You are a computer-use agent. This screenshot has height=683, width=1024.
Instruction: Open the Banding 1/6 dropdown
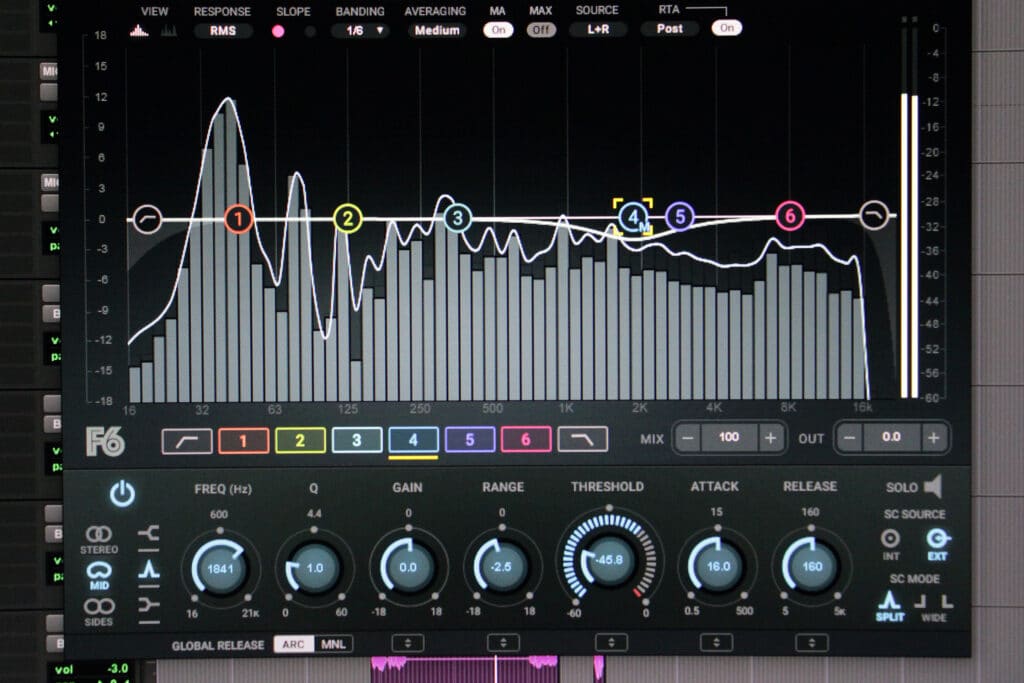click(x=360, y=31)
